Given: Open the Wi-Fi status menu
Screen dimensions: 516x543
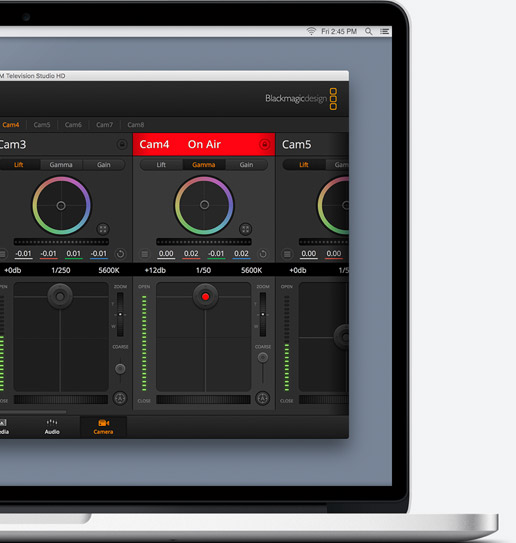Looking at the screenshot, I should [x=311, y=32].
